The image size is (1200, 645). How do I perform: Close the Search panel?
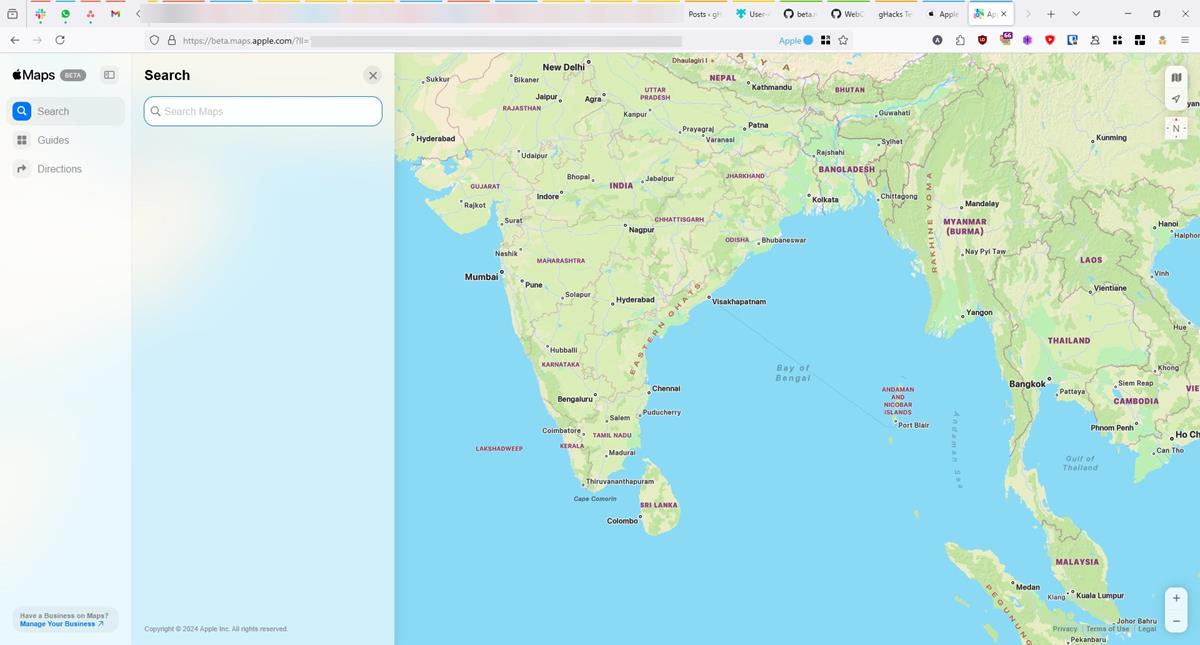tap(373, 75)
